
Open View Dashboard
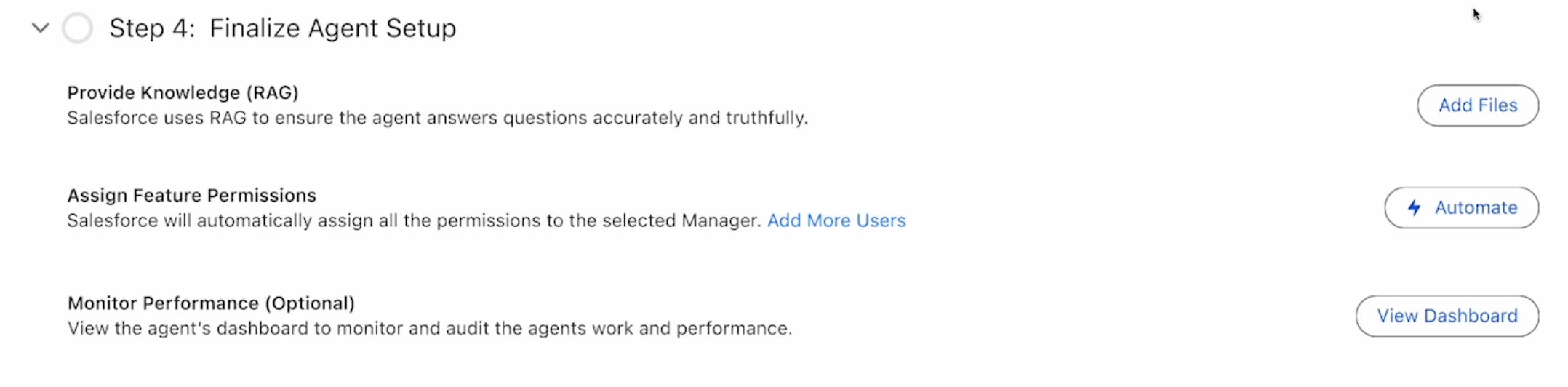1447,316
